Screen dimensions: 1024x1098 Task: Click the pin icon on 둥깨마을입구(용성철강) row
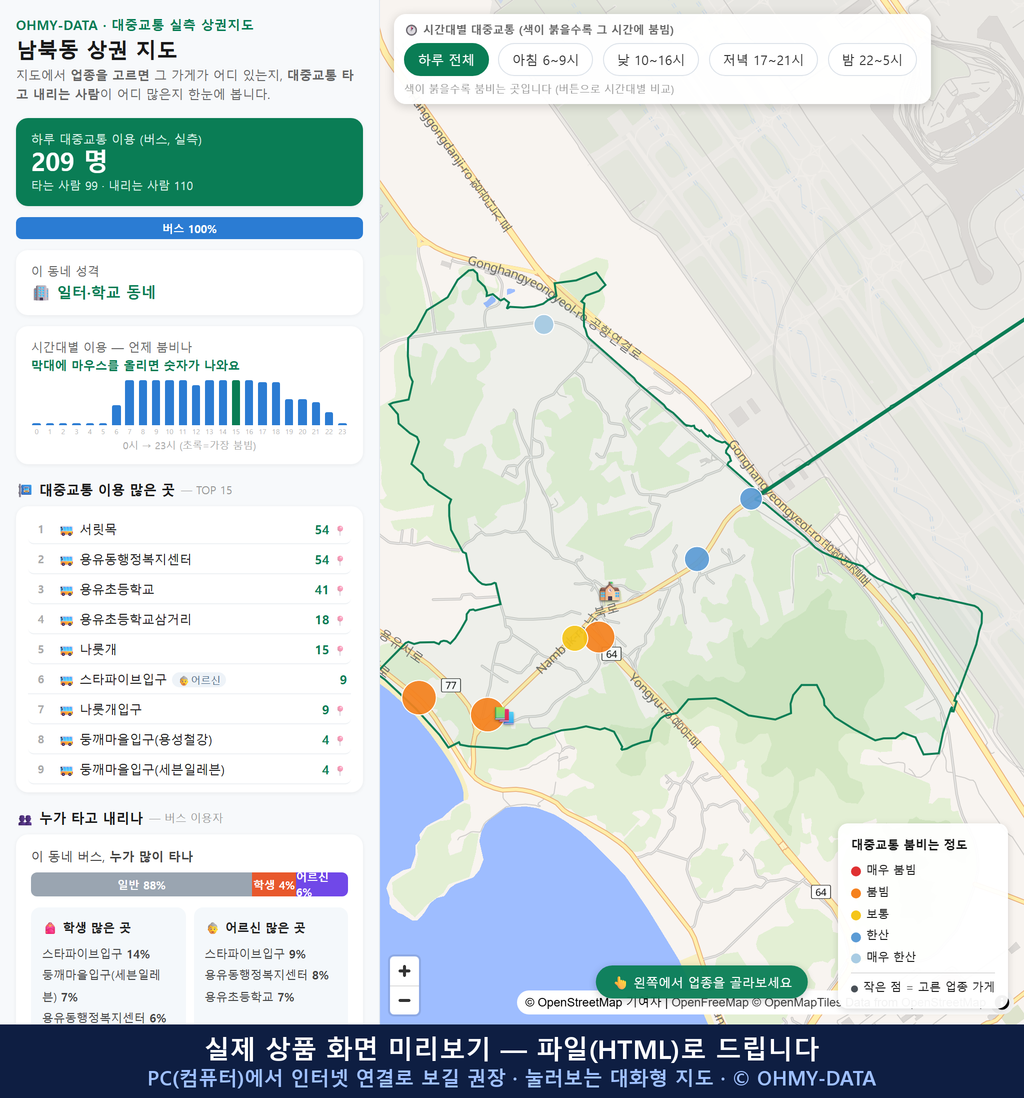[340, 740]
